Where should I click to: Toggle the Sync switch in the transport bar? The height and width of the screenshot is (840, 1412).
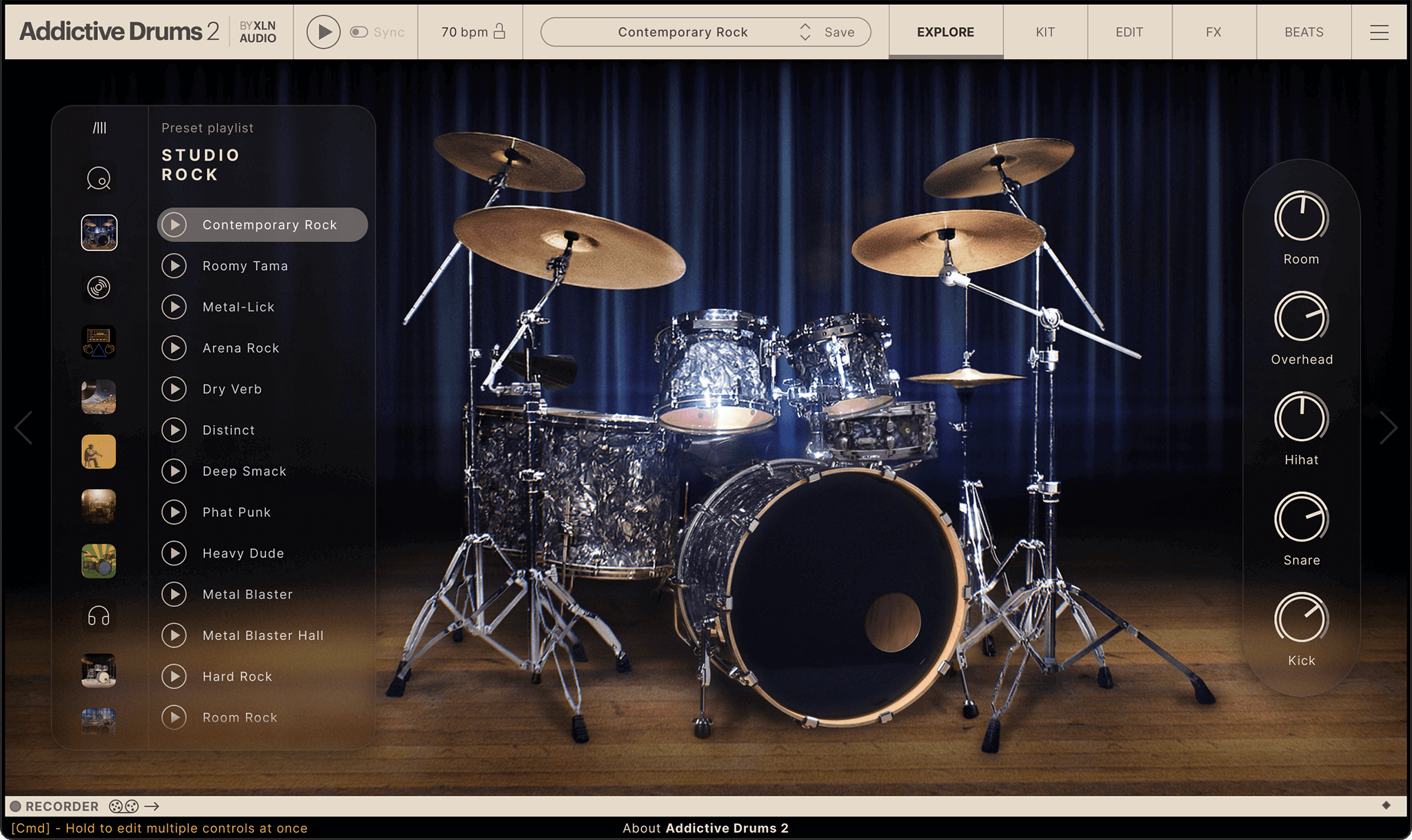(361, 31)
